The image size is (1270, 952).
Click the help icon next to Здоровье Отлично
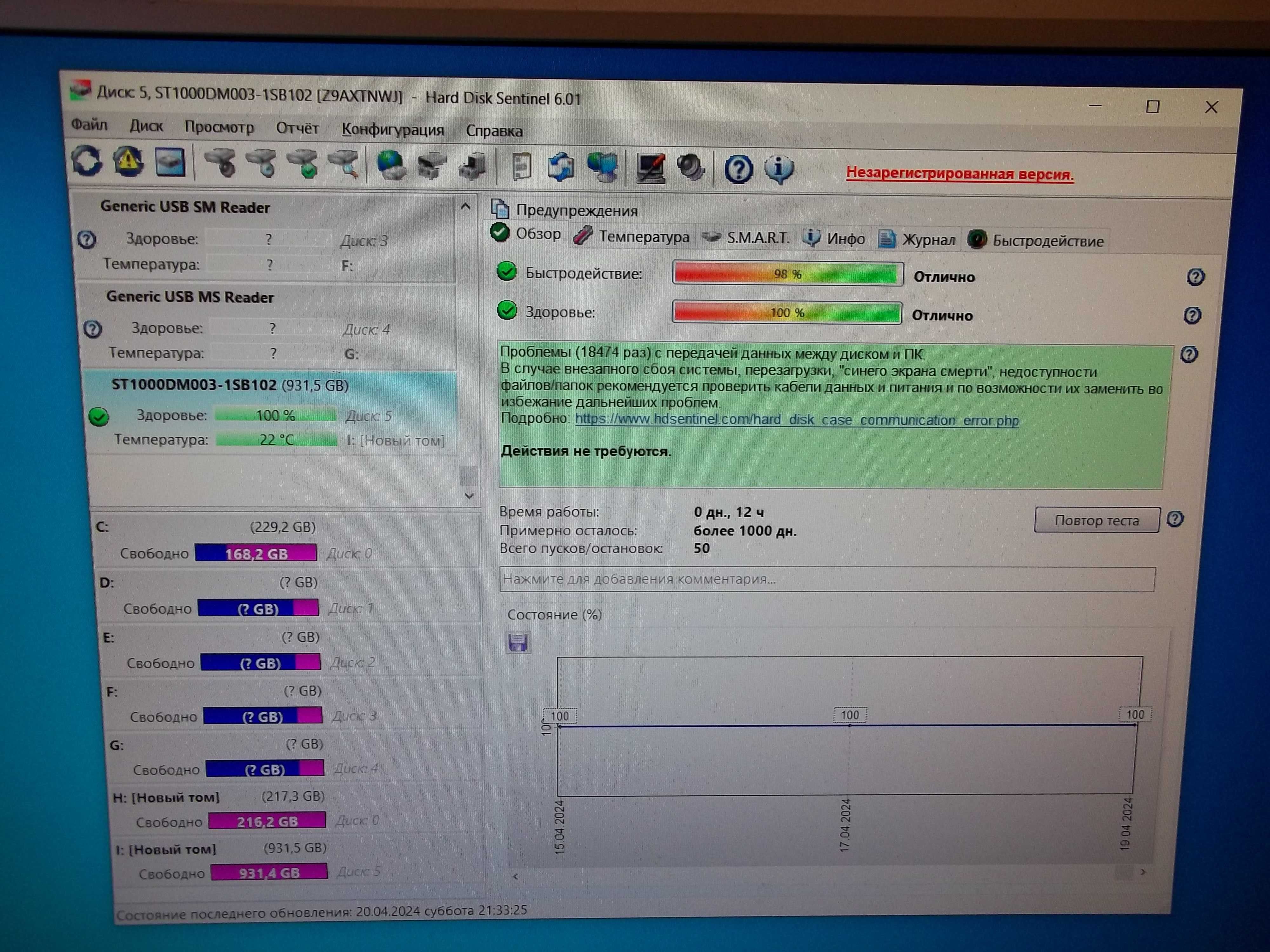(1193, 315)
